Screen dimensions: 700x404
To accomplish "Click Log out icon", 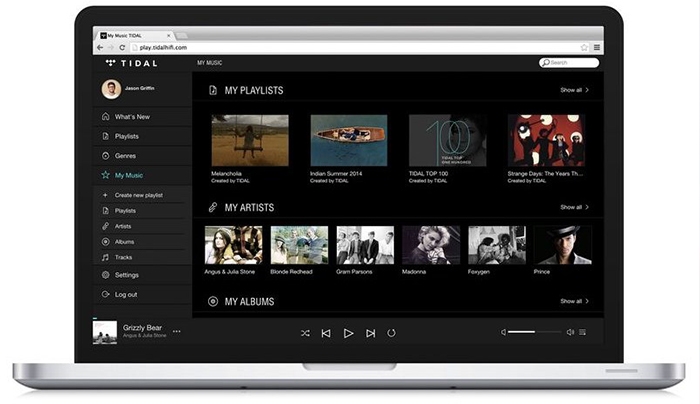I will (x=105, y=294).
